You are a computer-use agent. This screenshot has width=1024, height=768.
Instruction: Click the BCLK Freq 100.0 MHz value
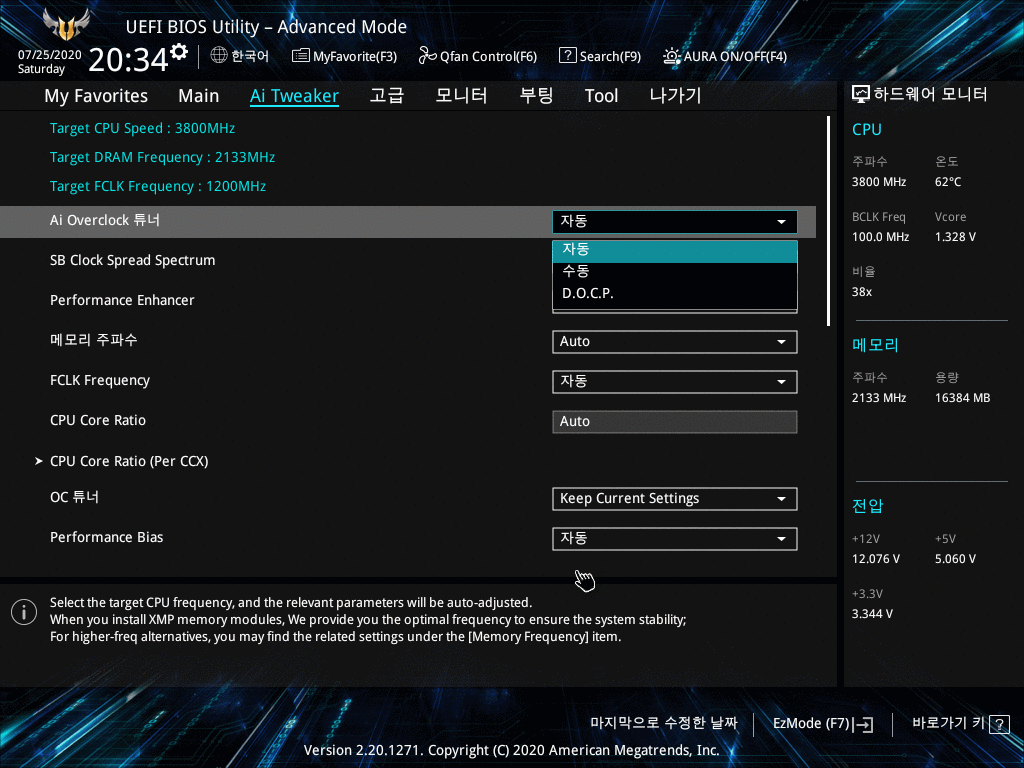[880, 237]
